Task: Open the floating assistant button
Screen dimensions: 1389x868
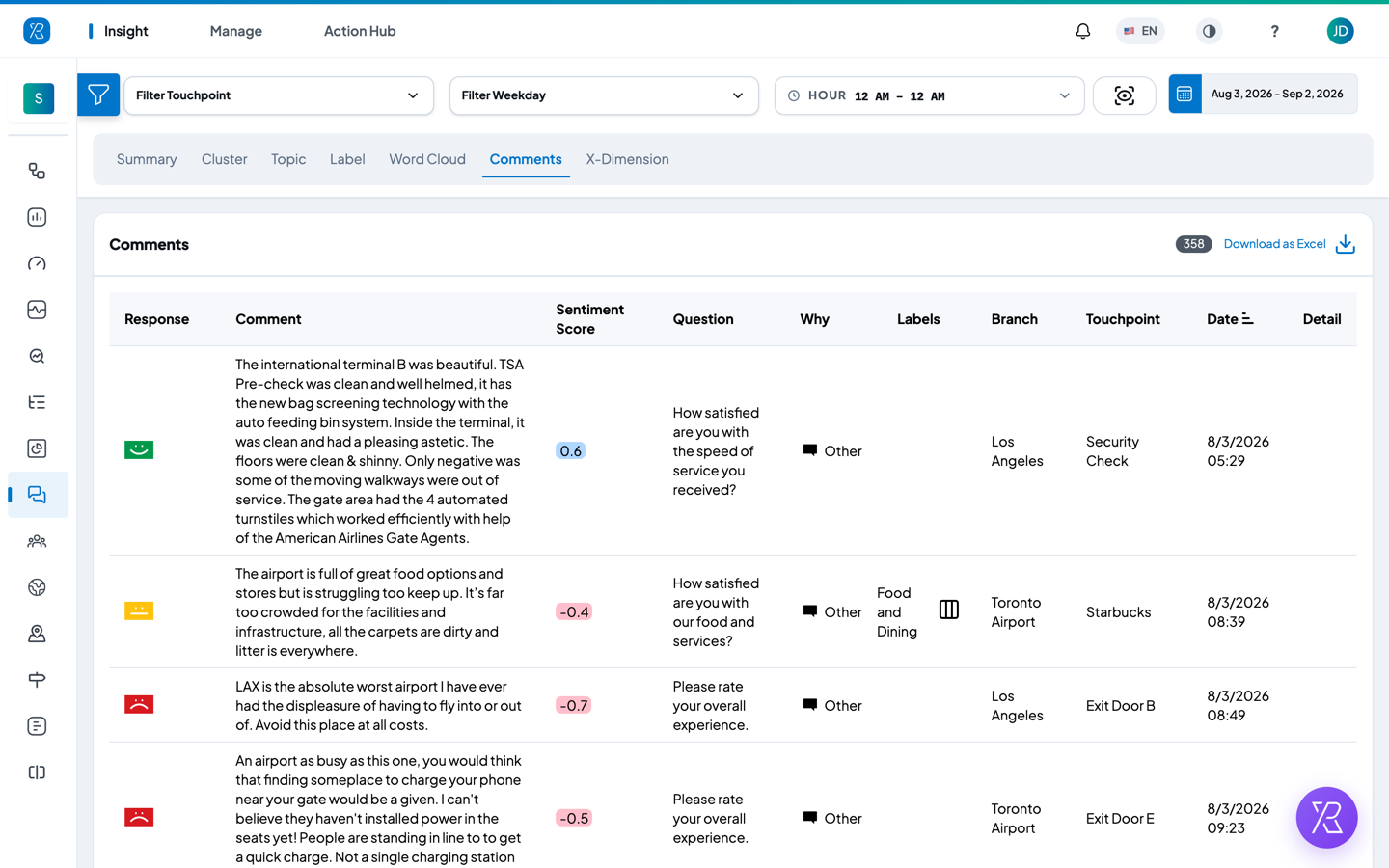Action: [x=1326, y=818]
